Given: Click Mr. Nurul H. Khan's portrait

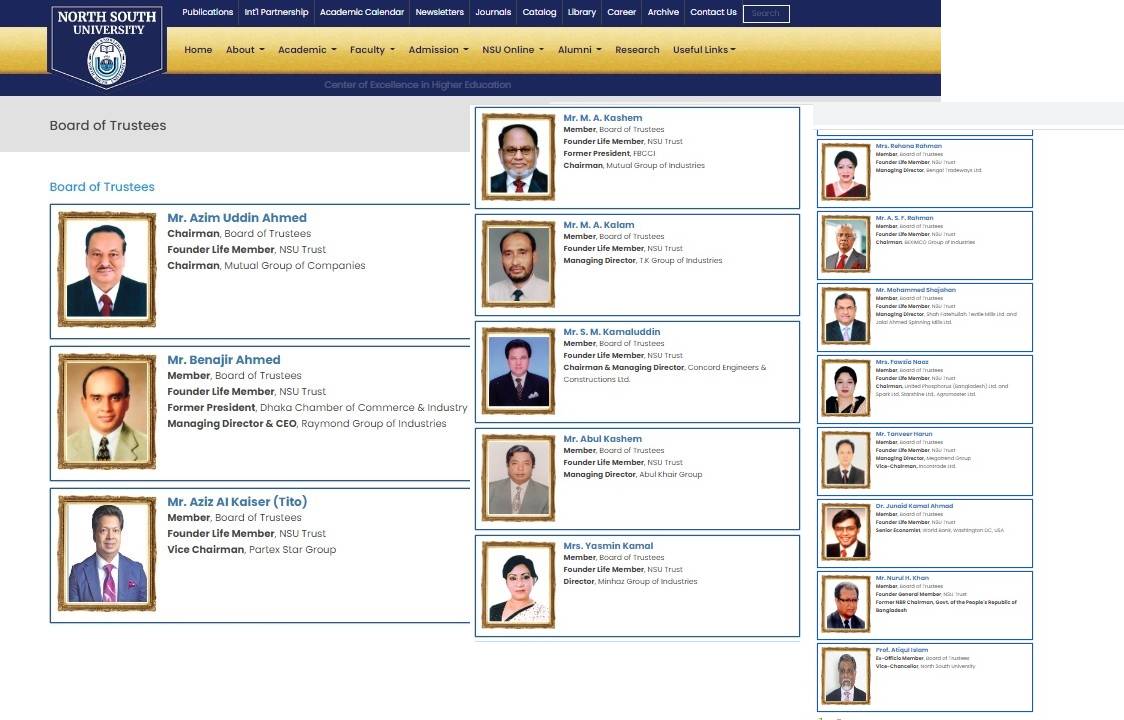Looking at the screenshot, I should [x=846, y=604].
